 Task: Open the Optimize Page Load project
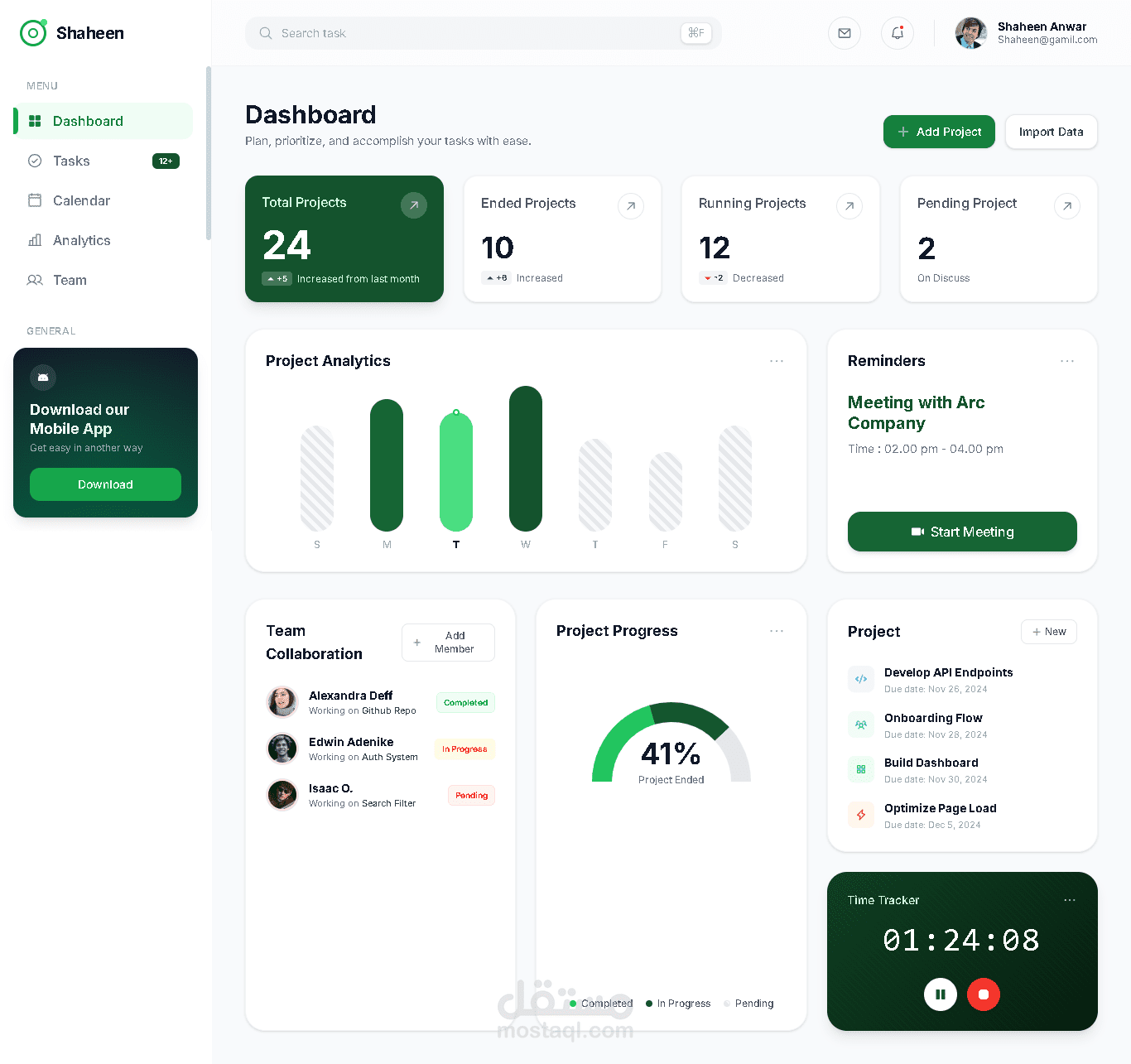(x=962, y=816)
